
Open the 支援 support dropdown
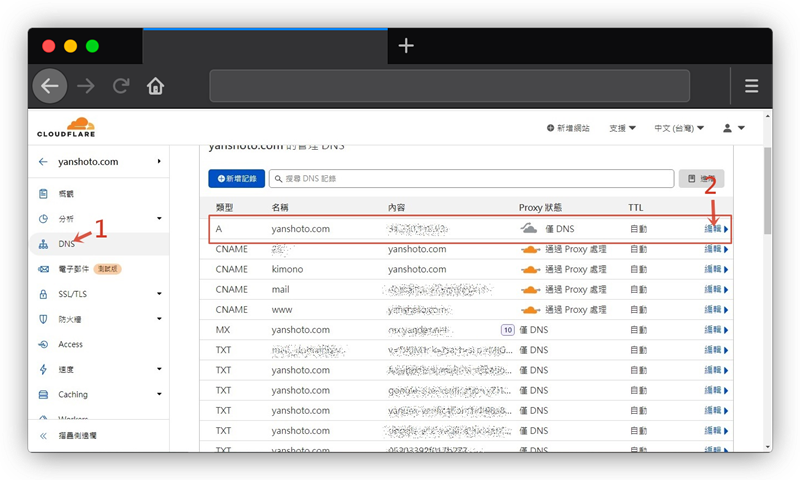pos(622,128)
